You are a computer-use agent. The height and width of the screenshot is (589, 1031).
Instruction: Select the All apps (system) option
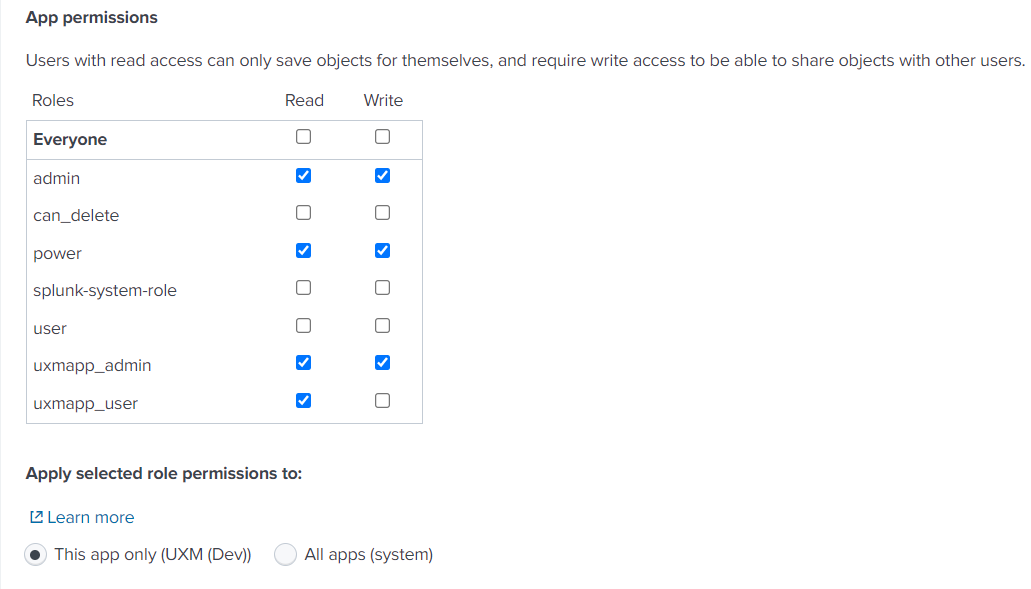pyautogui.click(x=286, y=554)
